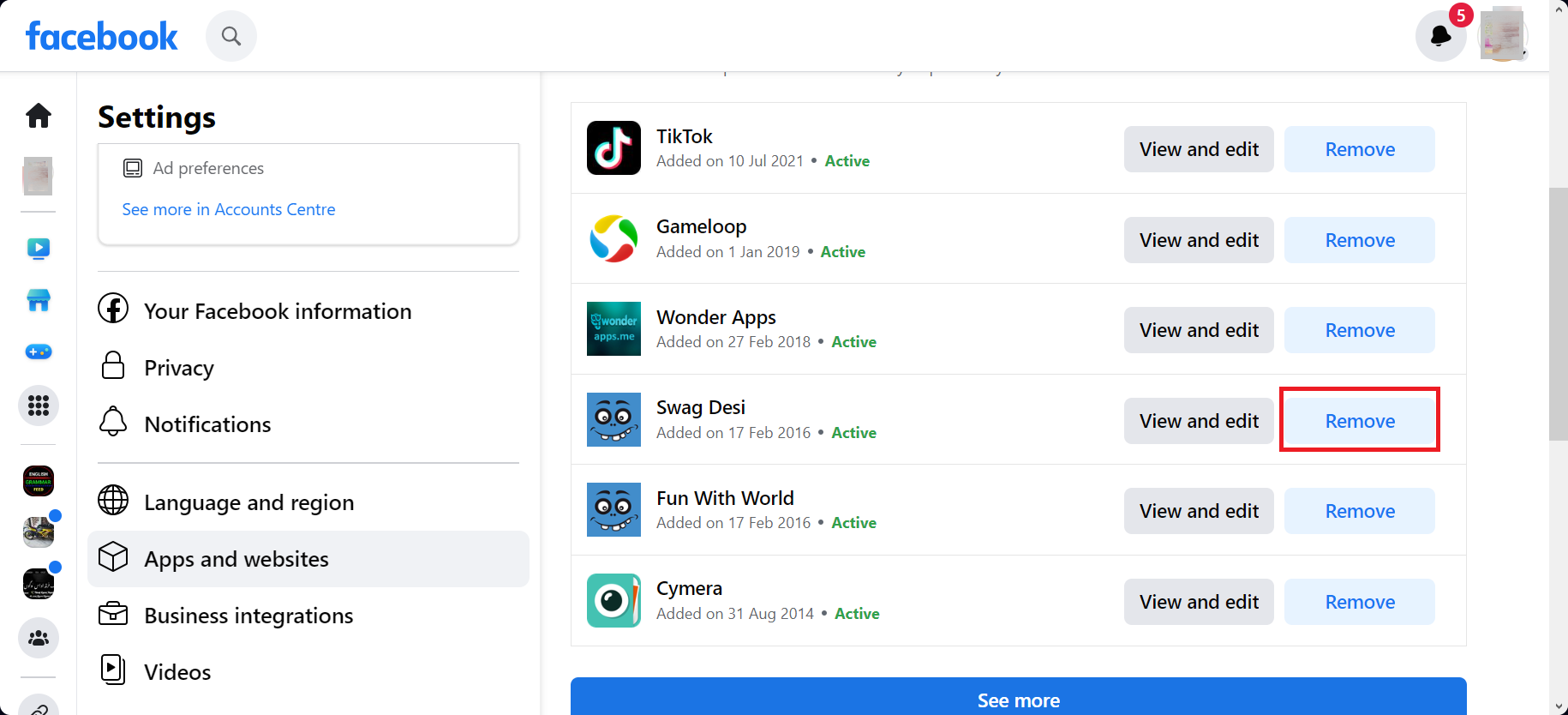Click the scrollbar down arrow
The width and height of the screenshot is (1568, 715).
pyautogui.click(x=1559, y=706)
